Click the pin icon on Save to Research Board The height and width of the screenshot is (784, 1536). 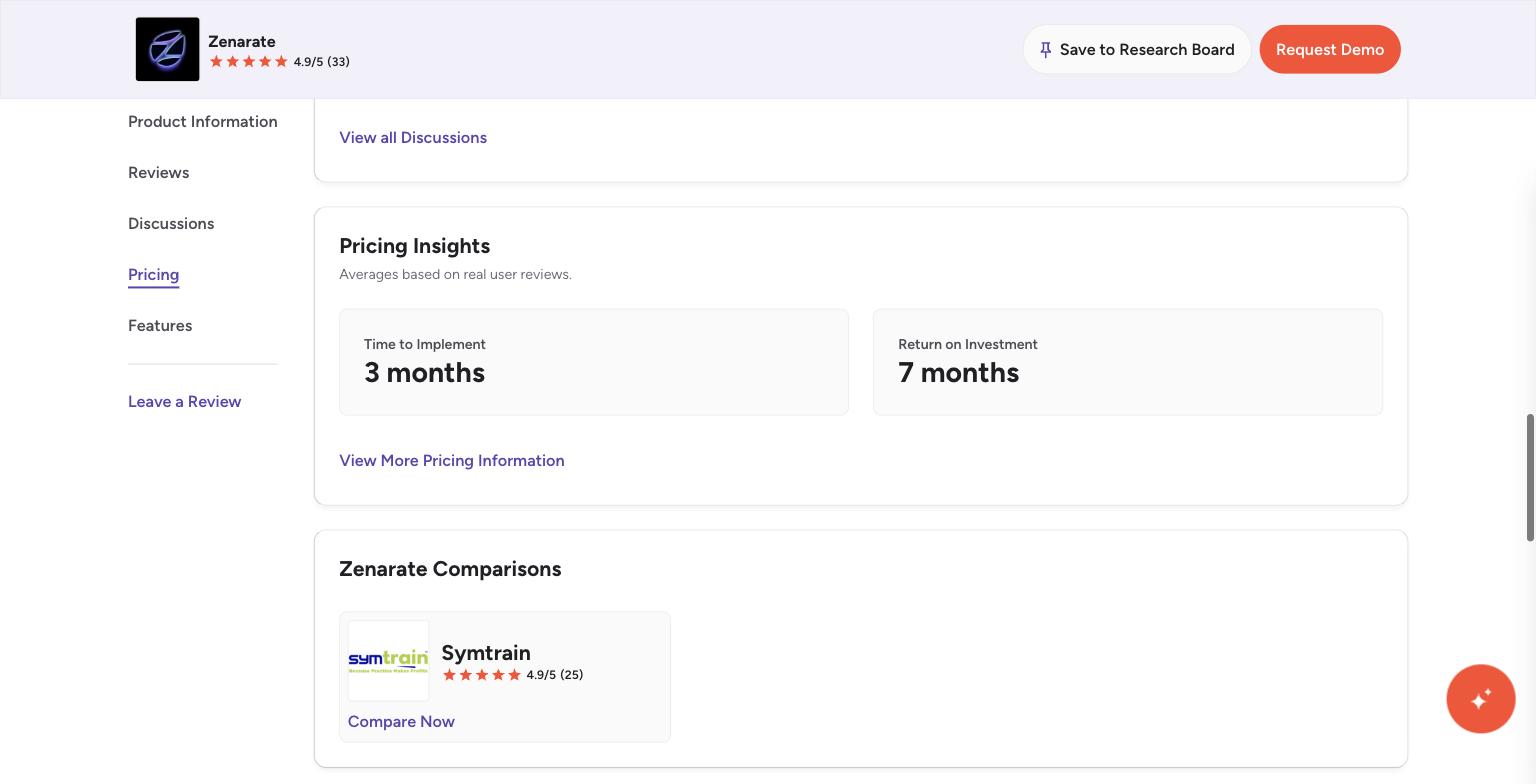tap(1045, 50)
